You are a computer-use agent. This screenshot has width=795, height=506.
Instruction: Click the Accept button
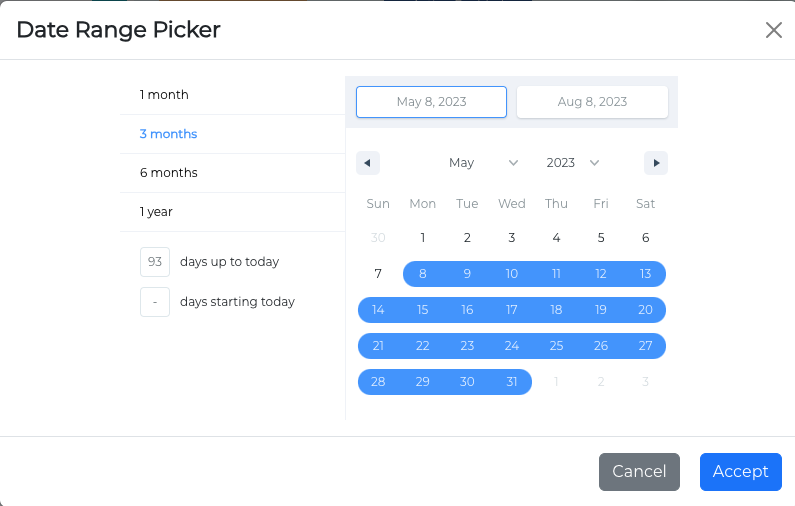(740, 472)
